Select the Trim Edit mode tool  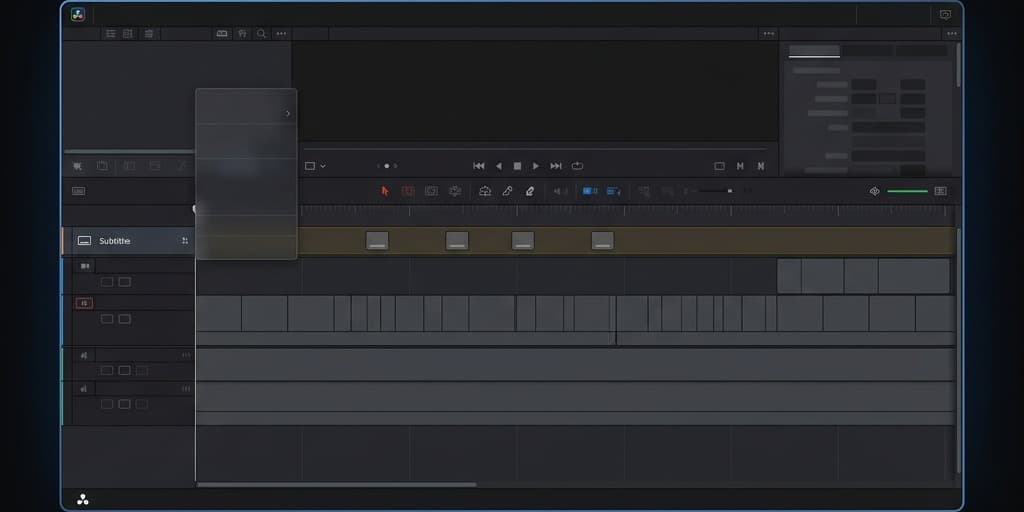pos(408,191)
